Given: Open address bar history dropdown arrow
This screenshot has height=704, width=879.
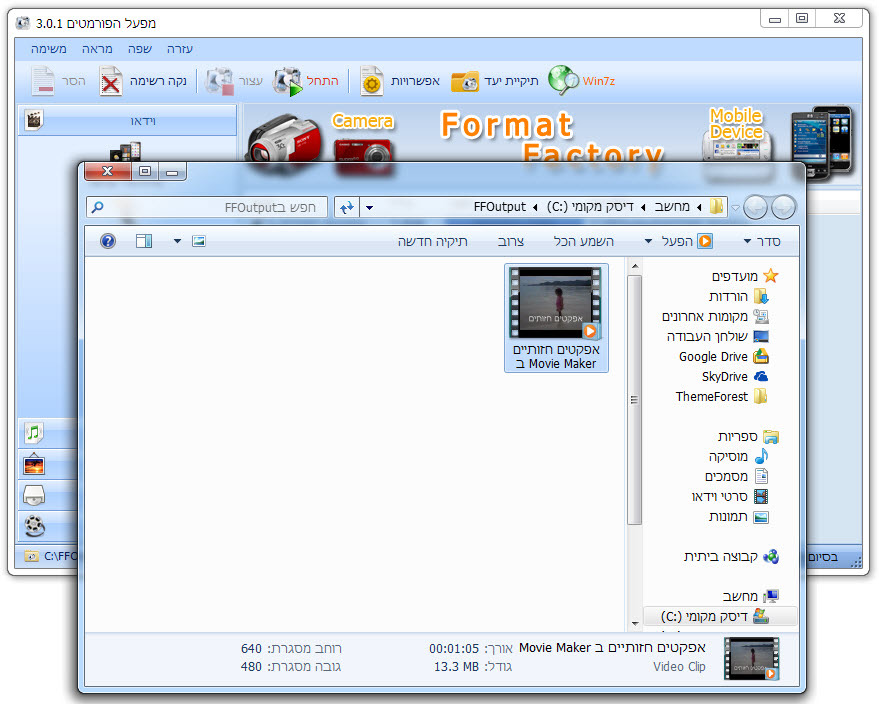Looking at the screenshot, I should (x=369, y=207).
